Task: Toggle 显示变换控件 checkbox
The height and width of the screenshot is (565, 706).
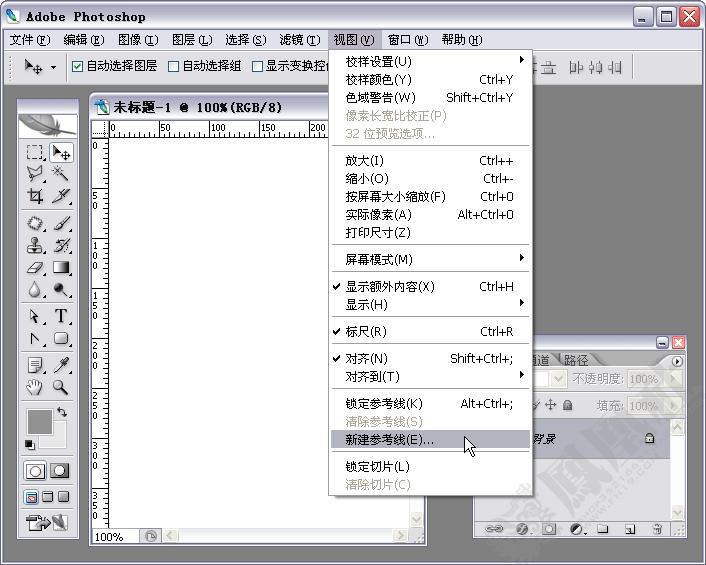Action: pyautogui.click(x=257, y=67)
